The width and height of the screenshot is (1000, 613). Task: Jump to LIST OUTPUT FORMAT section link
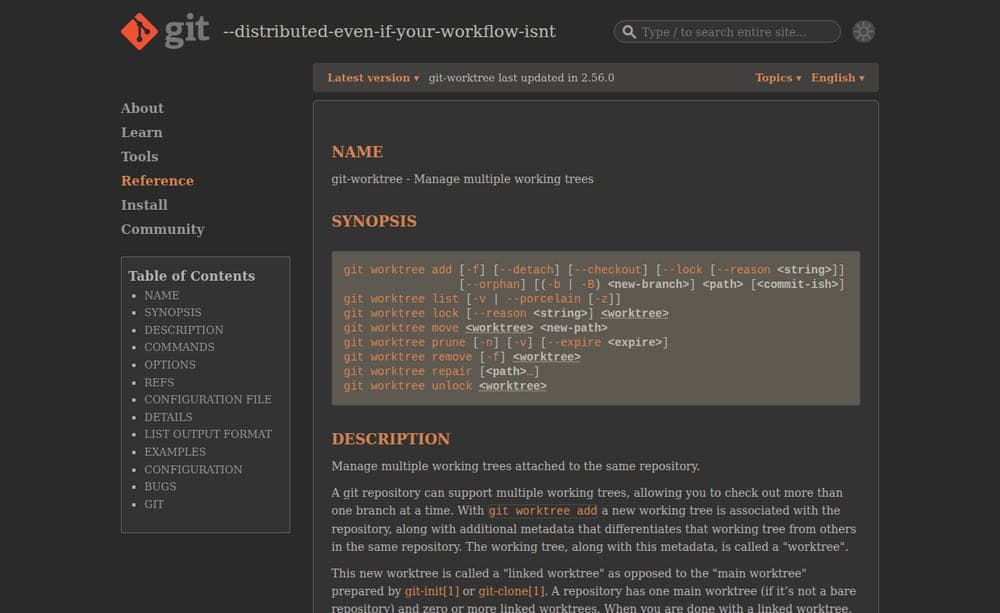click(x=208, y=434)
